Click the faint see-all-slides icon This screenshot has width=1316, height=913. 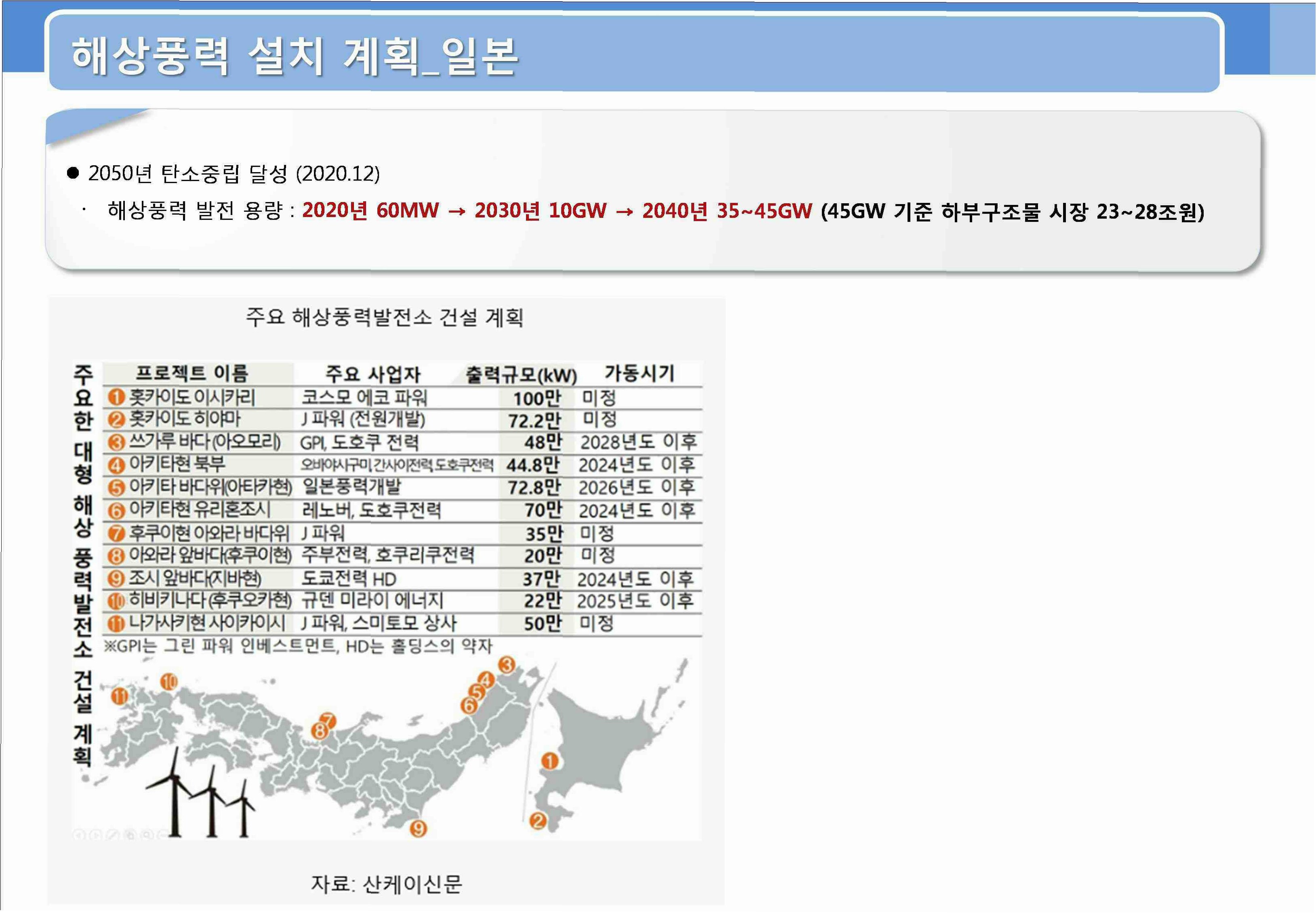click(130, 835)
